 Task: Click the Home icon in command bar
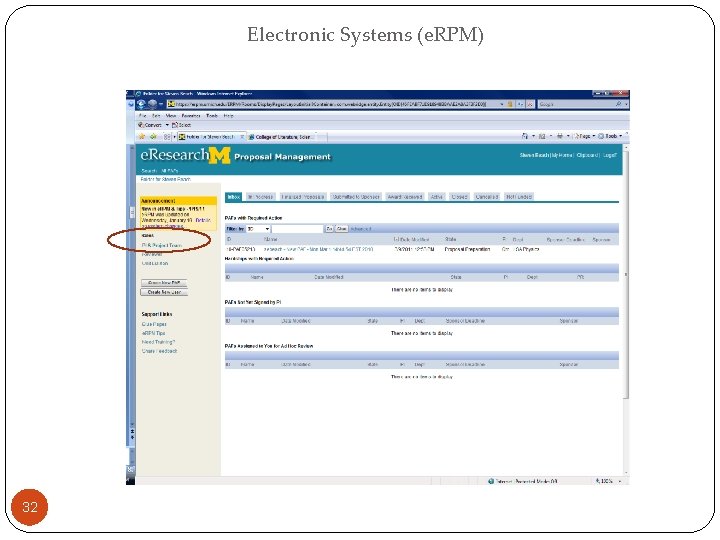click(525, 136)
